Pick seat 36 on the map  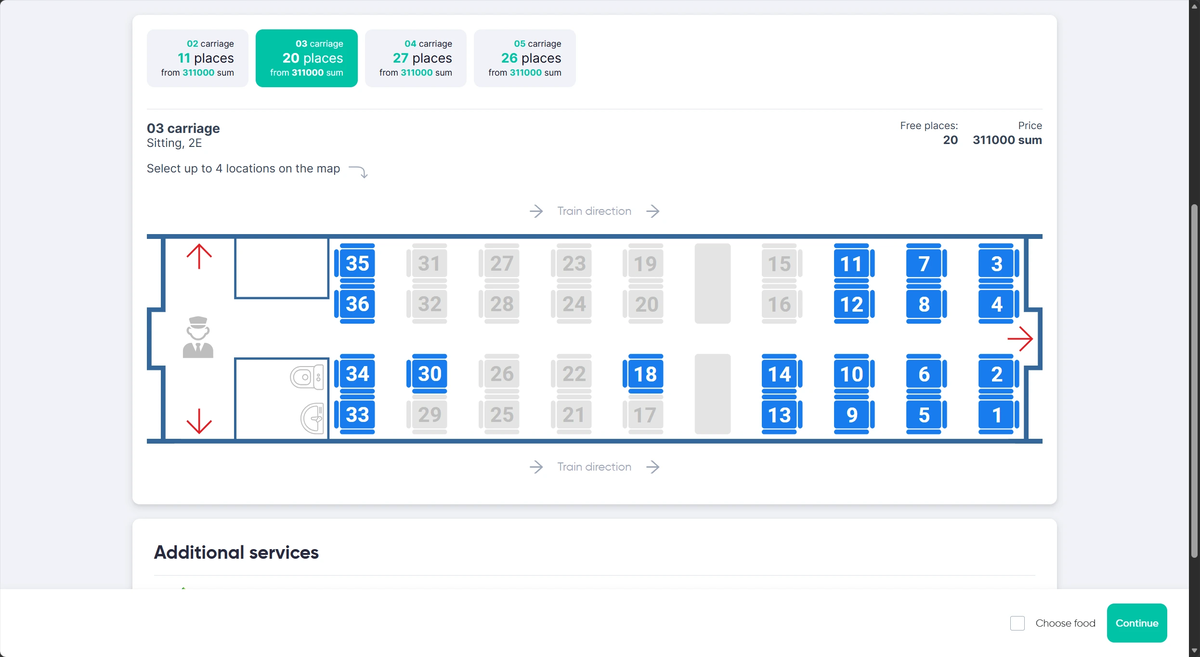[x=357, y=304]
